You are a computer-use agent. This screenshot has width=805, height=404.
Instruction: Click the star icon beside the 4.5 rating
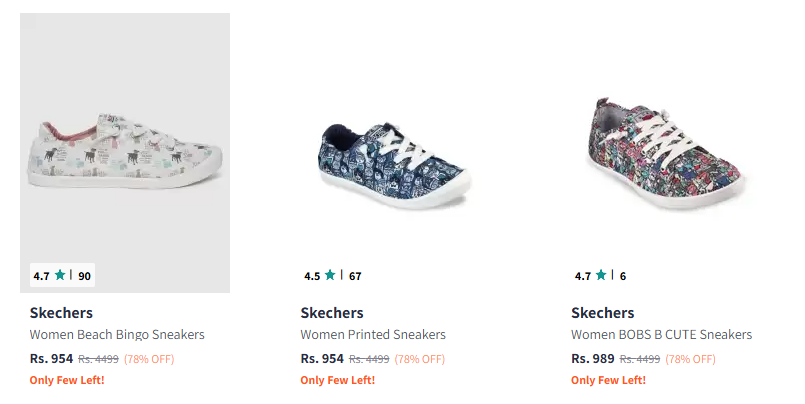330,275
